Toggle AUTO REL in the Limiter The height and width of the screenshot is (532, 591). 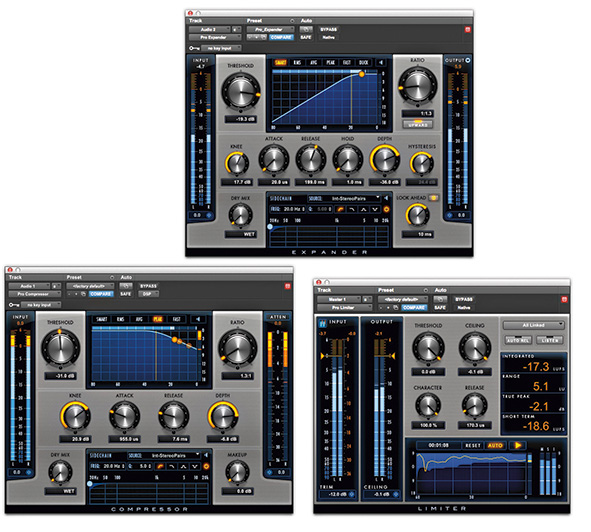(x=518, y=340)
